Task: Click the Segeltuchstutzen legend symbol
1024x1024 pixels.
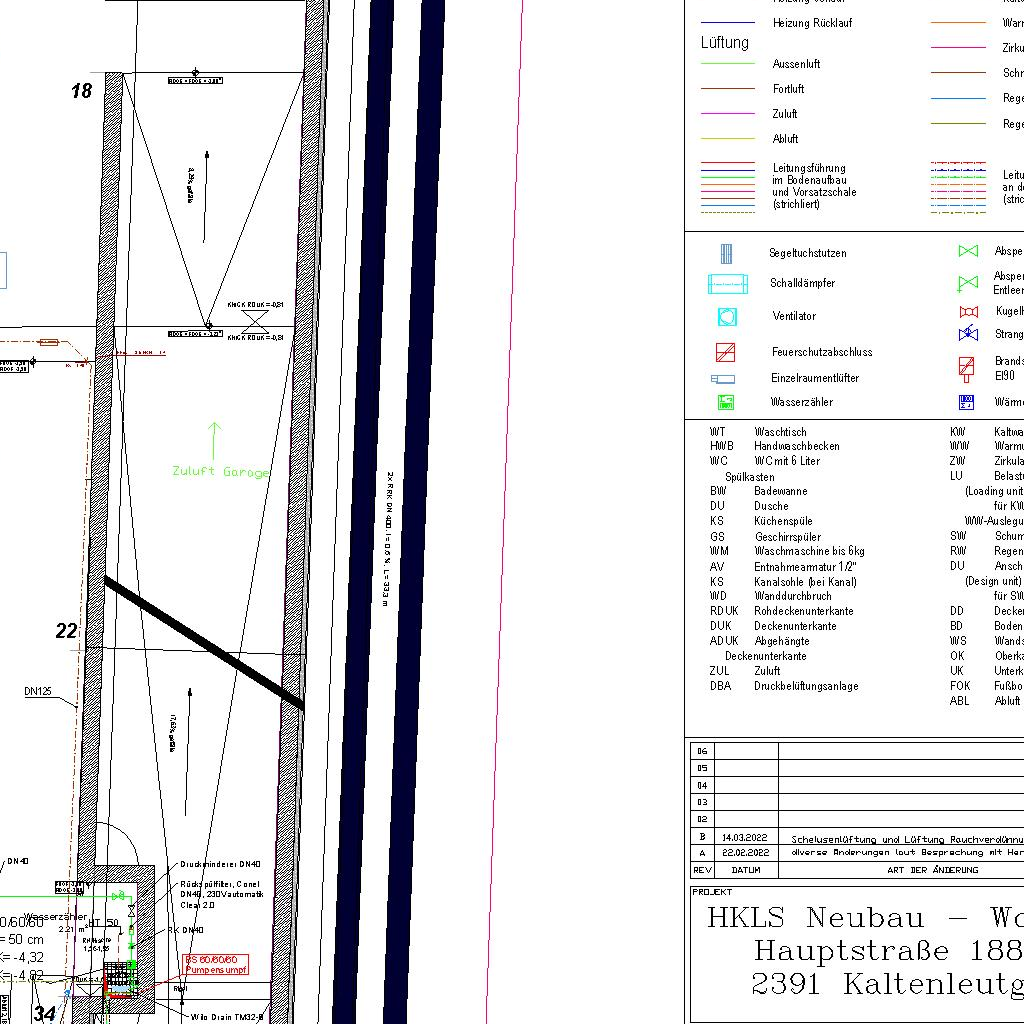Action: 727,253
